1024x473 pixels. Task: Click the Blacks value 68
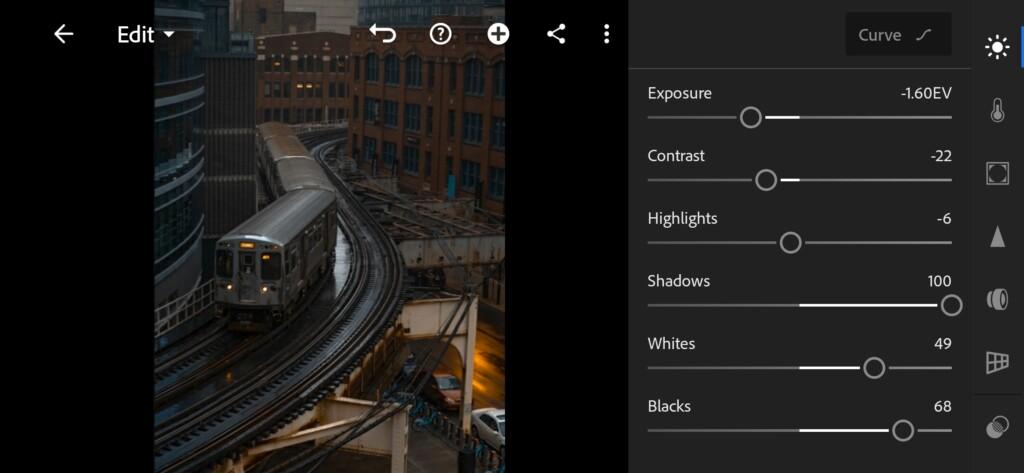tap(943, 406)
